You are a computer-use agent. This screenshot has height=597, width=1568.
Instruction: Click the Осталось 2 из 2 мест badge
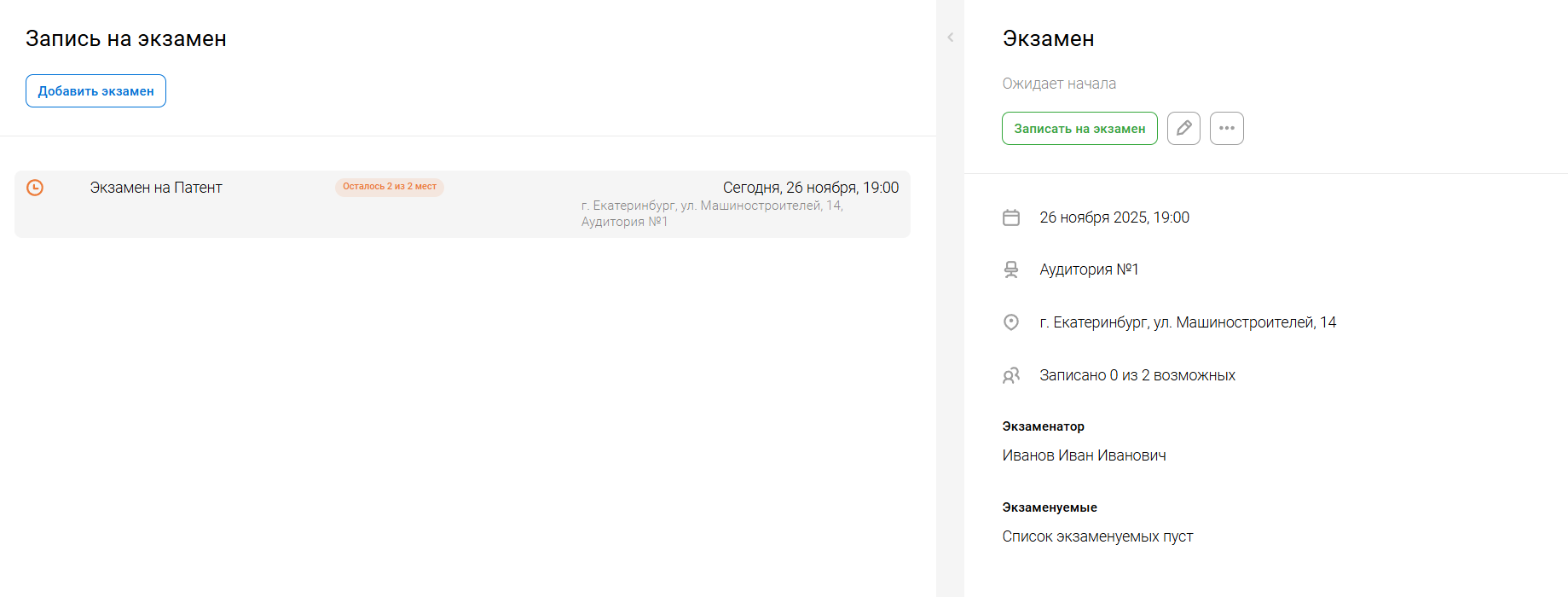click(x=390, y=187)
